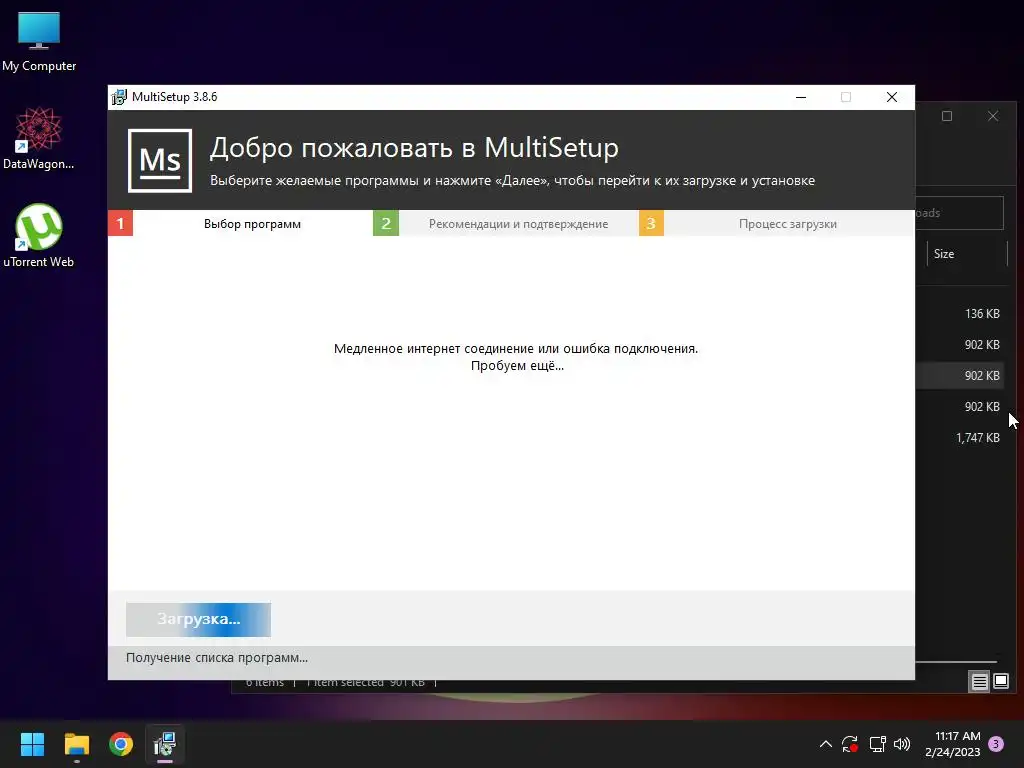The height and width of the screenshot is (768, 1024).
Task: Click the sync status tray icon
Action: click(x=850, y=744)
